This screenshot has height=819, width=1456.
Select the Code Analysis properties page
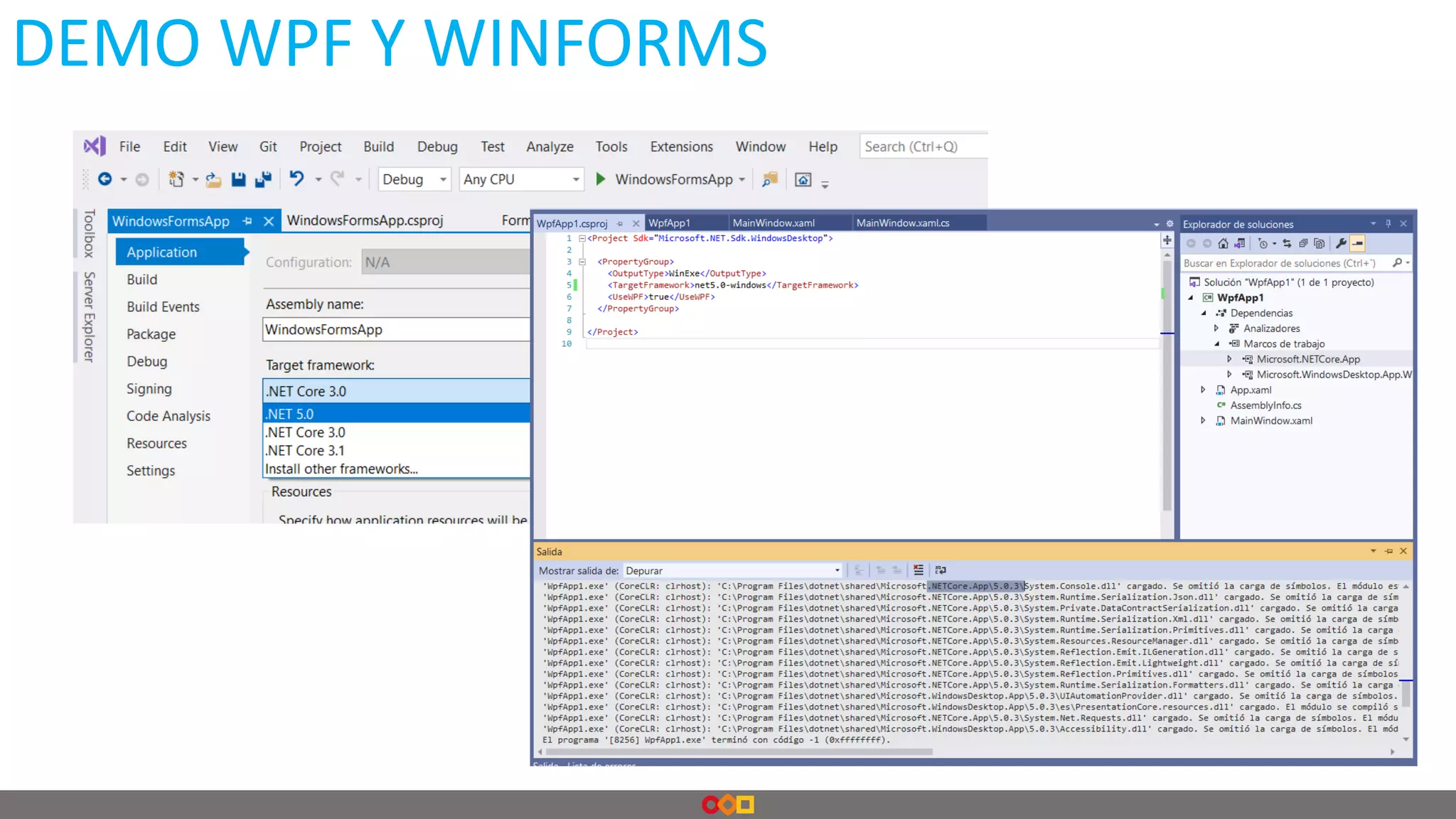[x=168, y=416]
